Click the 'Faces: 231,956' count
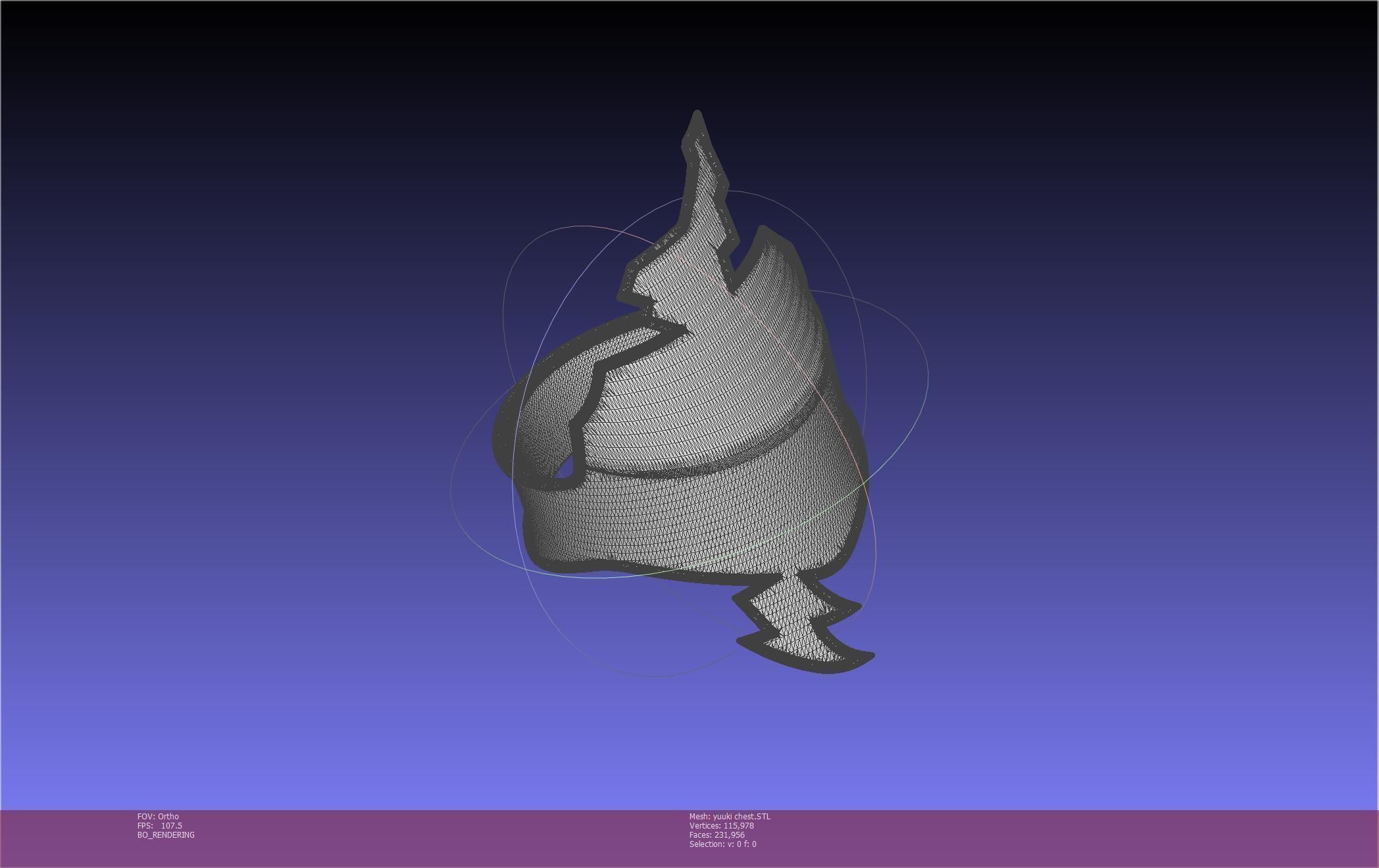The image size is (1379, 868). tap(717, 835)
